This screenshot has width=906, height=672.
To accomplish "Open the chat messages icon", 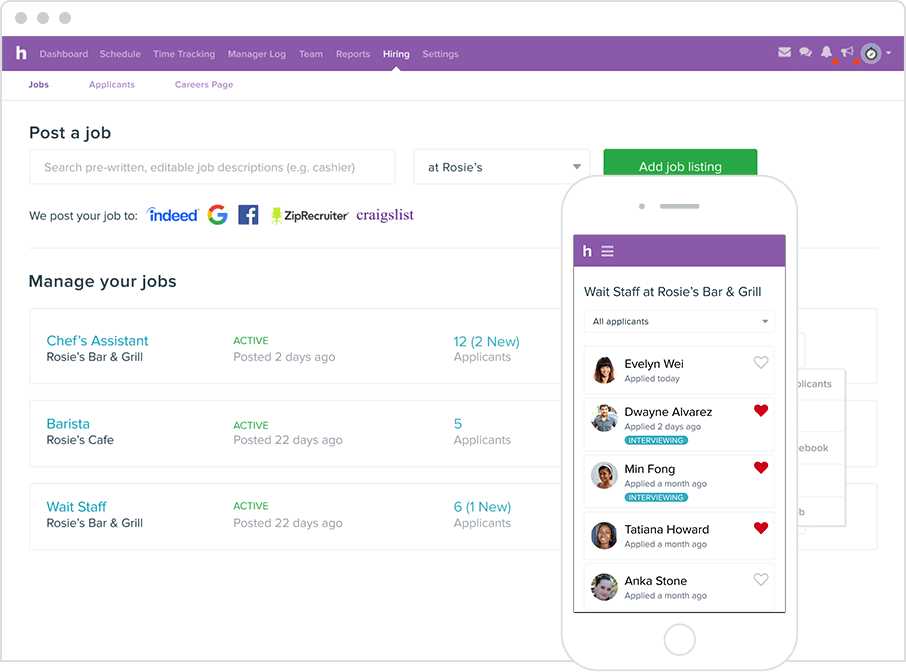I will 805,53.
